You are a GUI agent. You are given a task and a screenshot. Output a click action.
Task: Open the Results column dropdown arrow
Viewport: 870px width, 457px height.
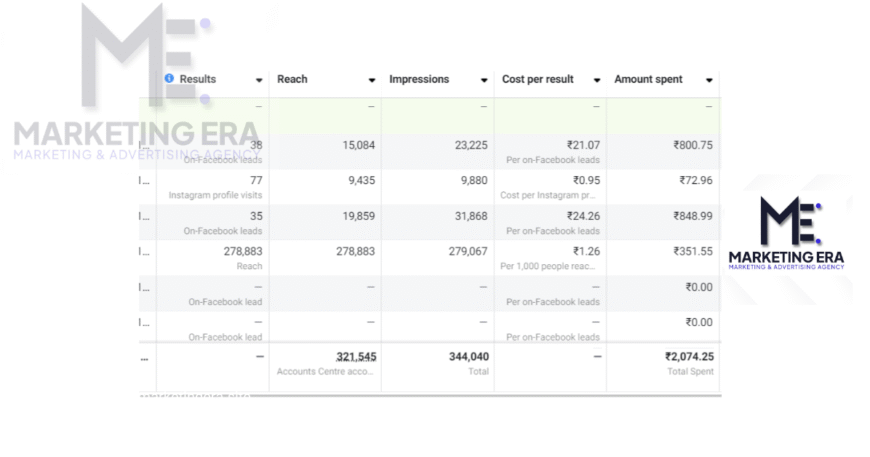pos(260,80)
